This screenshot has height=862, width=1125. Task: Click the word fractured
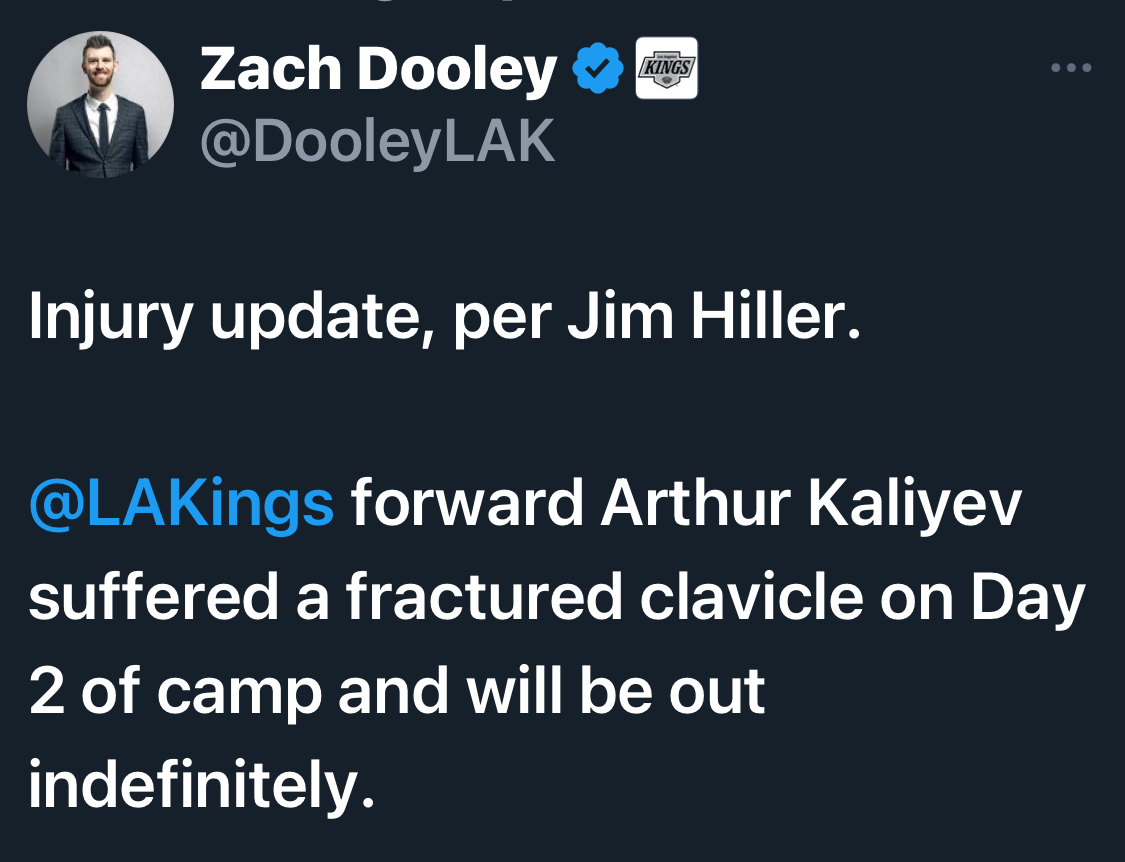point(484,596)
